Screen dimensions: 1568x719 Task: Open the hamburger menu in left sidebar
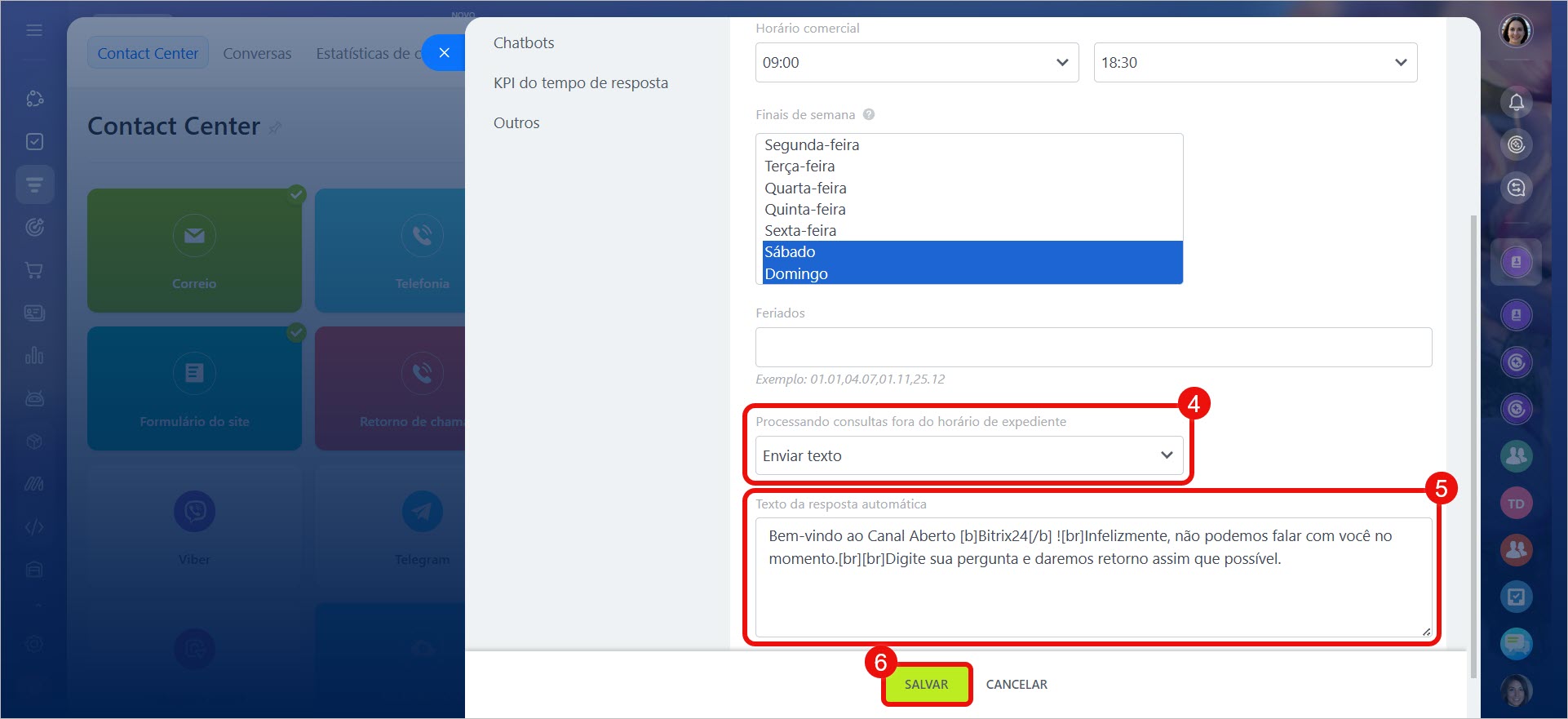34,30
